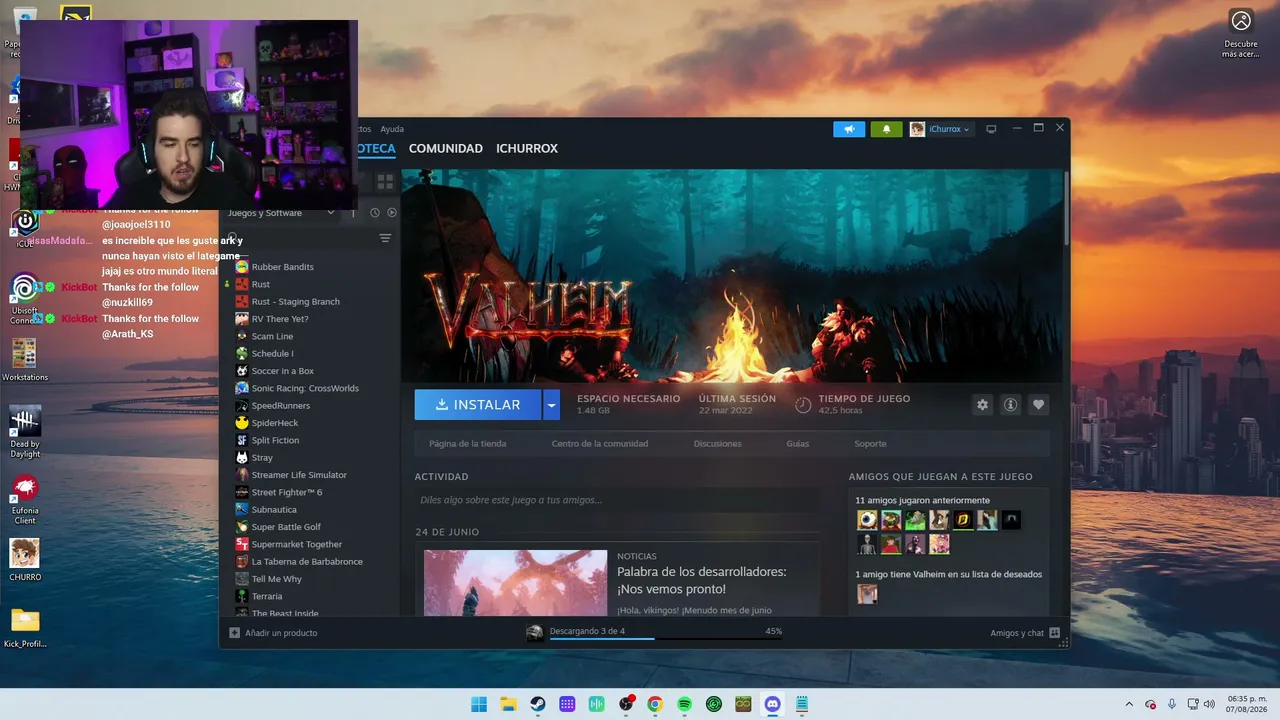Open Google Chrome from the taskbar

coord(655,704)
